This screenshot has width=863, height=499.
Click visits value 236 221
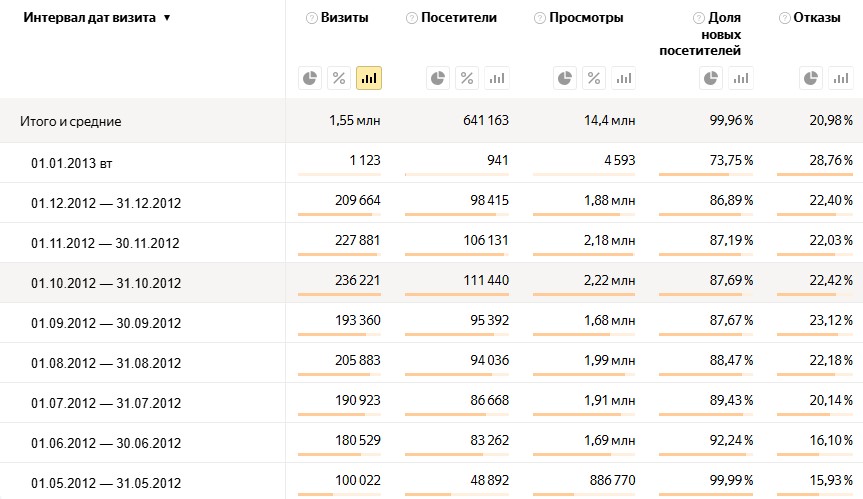[358, 281]
